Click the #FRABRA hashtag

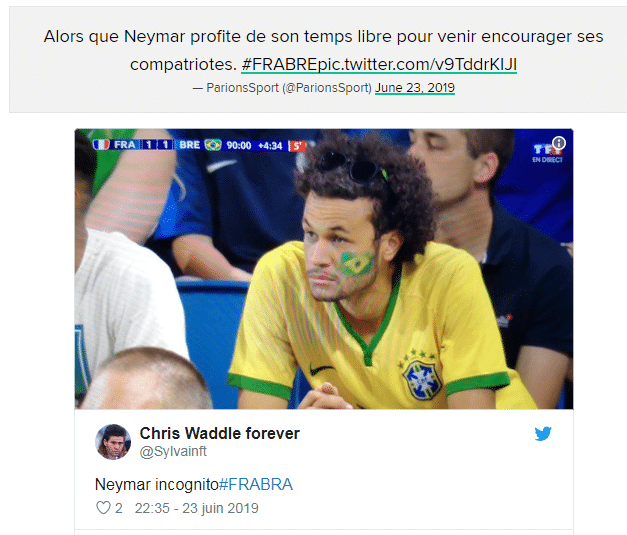click(256, 484)
